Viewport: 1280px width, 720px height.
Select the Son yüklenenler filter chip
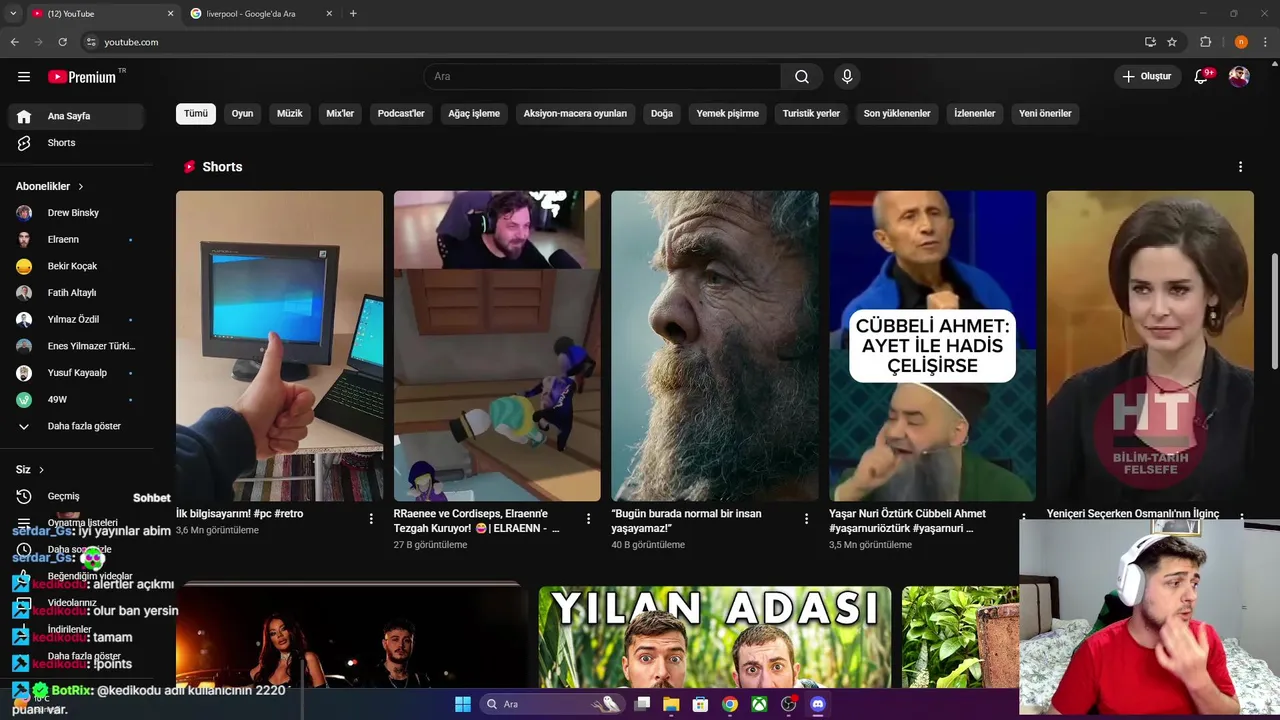pos(897,114)
